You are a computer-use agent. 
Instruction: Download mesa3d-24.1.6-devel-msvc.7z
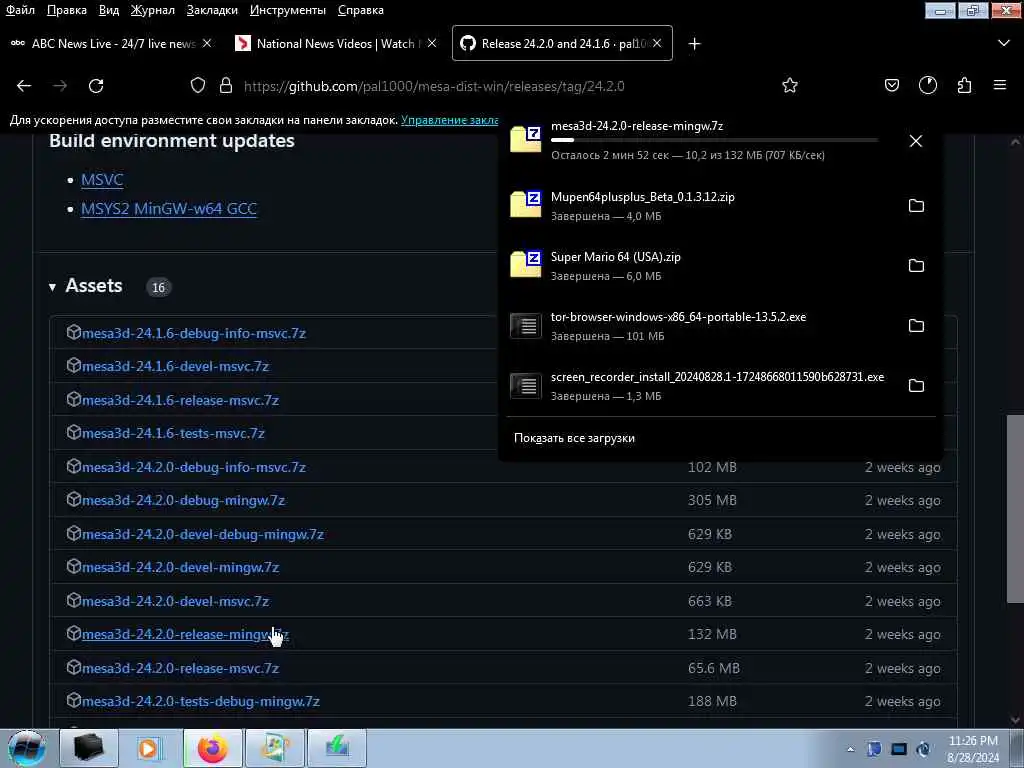[175, 366]
